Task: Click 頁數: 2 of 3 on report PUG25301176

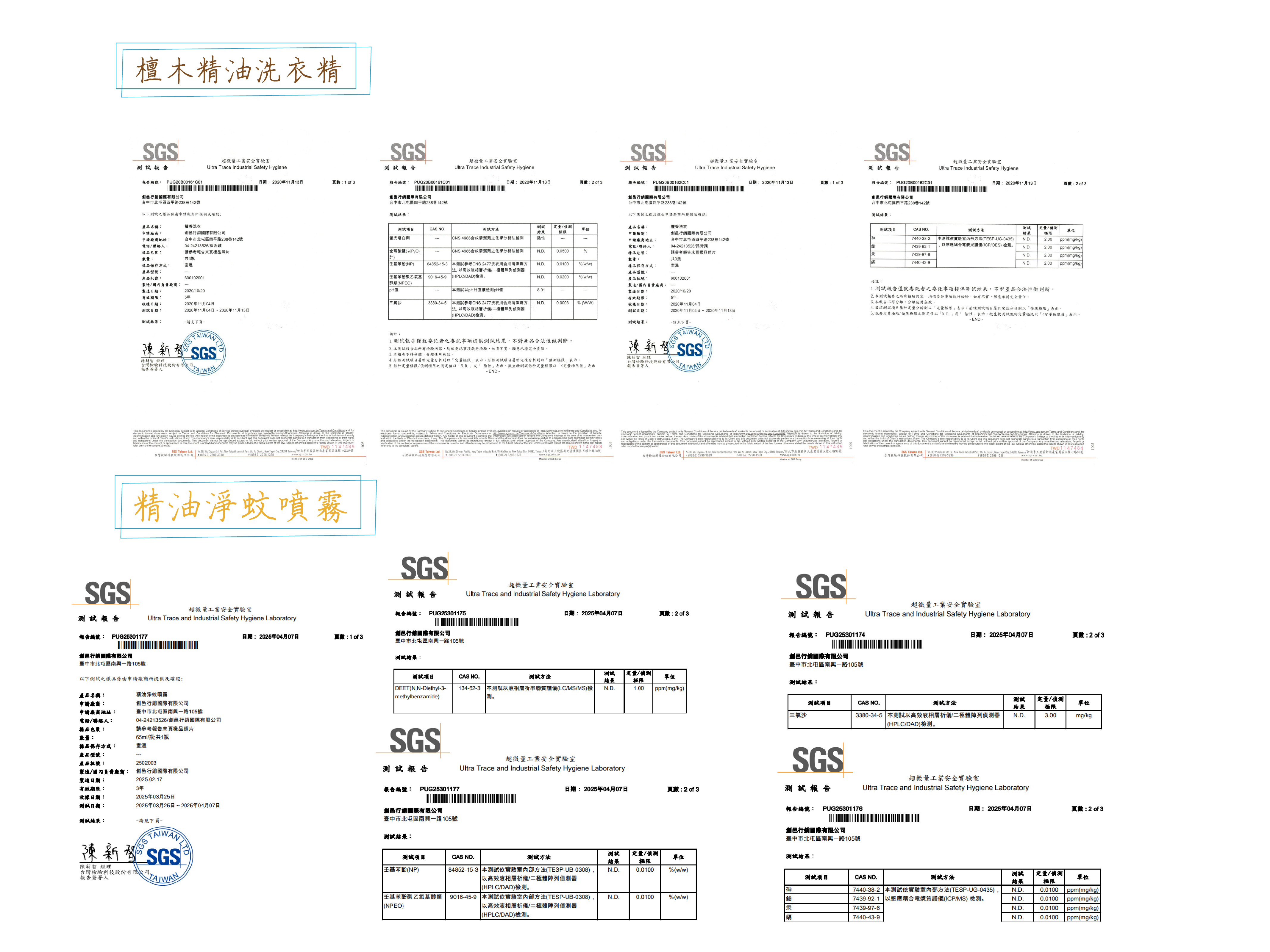Action: click(1087, 809)
